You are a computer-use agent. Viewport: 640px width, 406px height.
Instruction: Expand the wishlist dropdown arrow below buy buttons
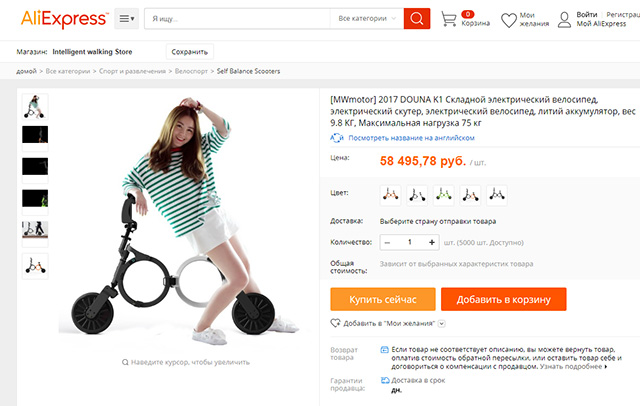point(442,323)
